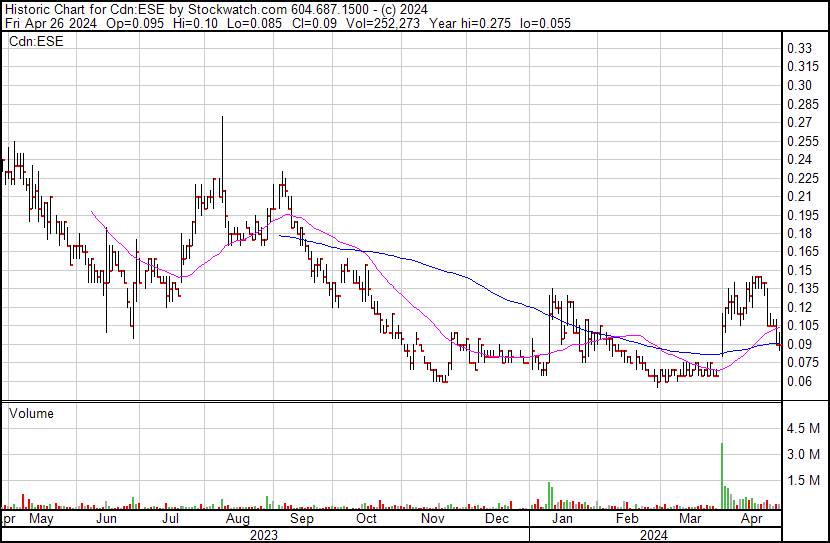Click the 2023 year label

(x=265, y=534)
